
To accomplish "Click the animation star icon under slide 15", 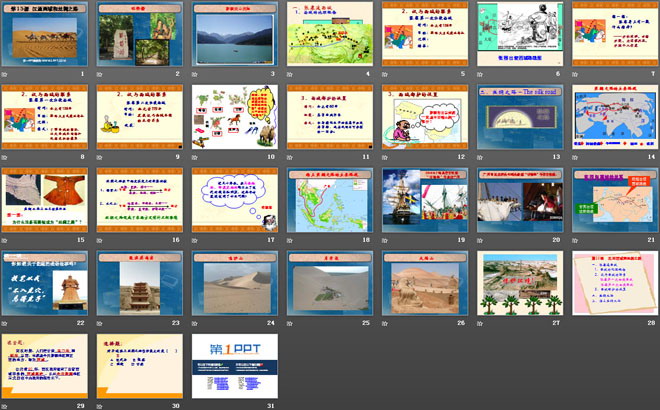I will coord(6,241).
